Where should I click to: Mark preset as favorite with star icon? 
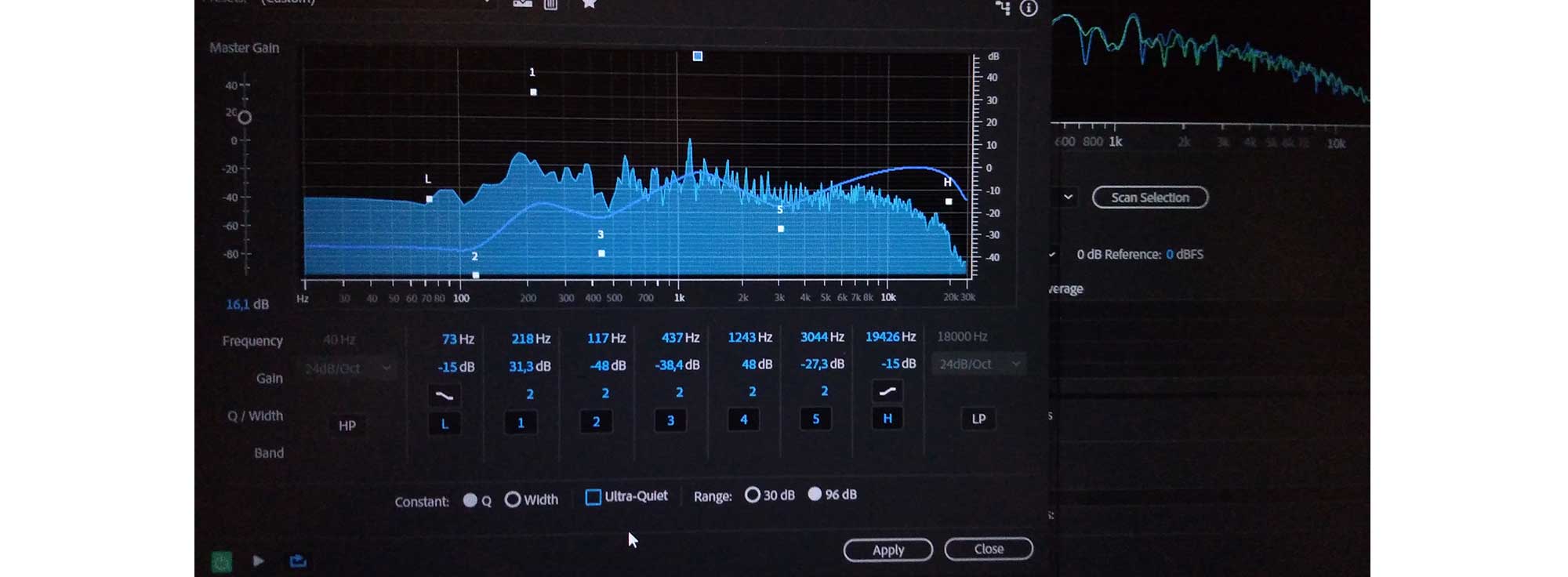tap(590, 4)
